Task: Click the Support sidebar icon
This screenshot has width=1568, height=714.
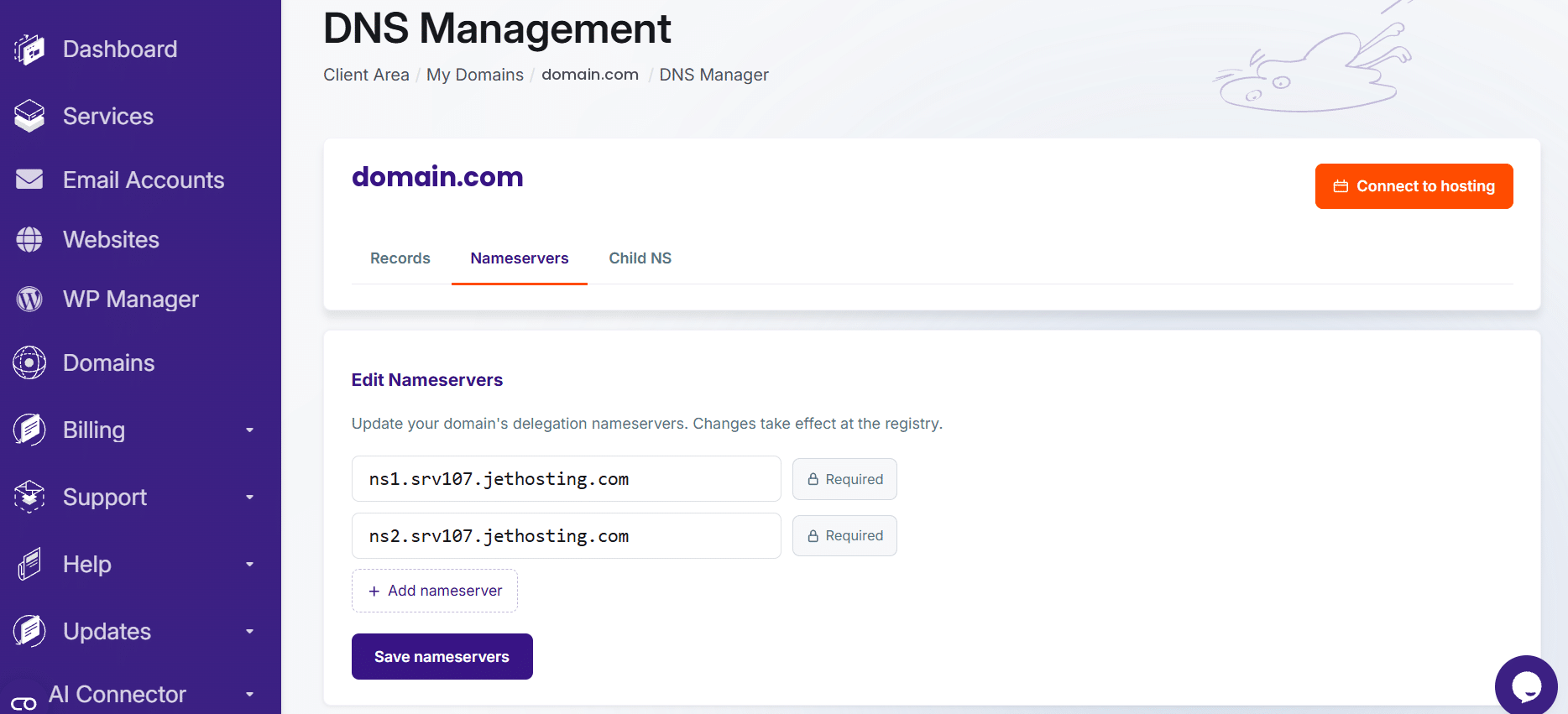Action: tap(29, 497)
